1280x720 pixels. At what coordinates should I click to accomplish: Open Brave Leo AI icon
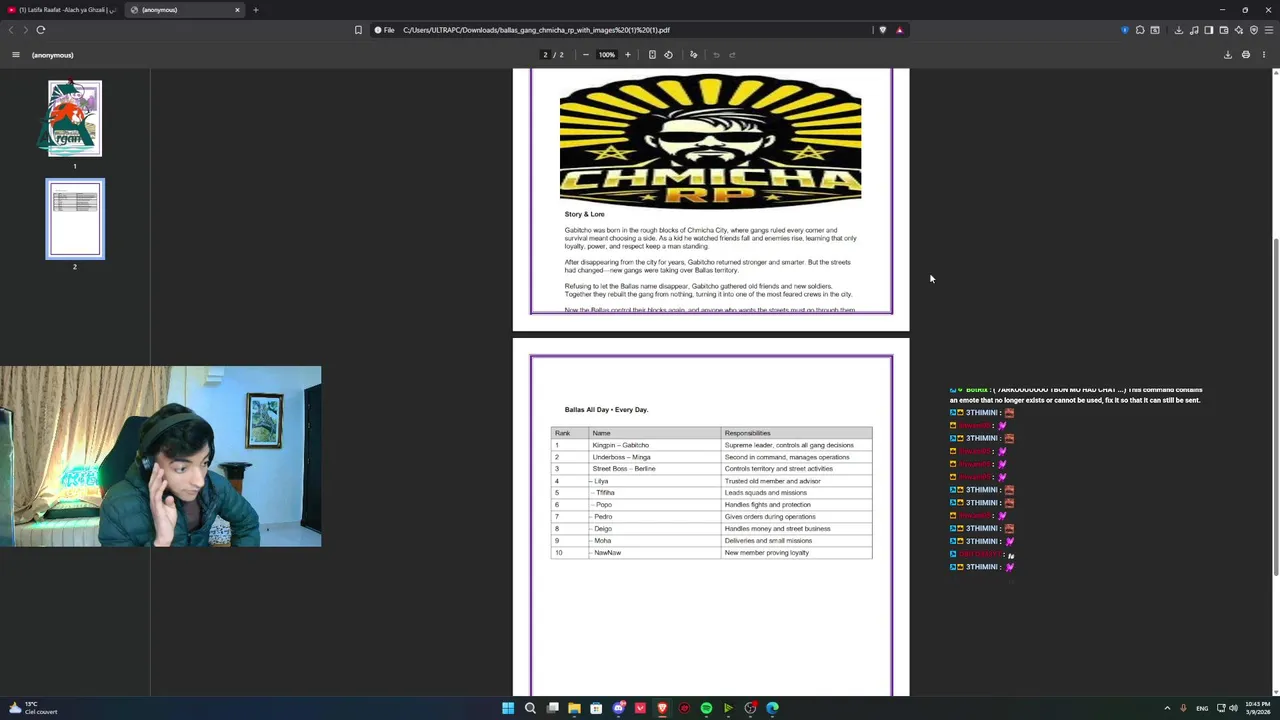click(x=1238, y=30)
